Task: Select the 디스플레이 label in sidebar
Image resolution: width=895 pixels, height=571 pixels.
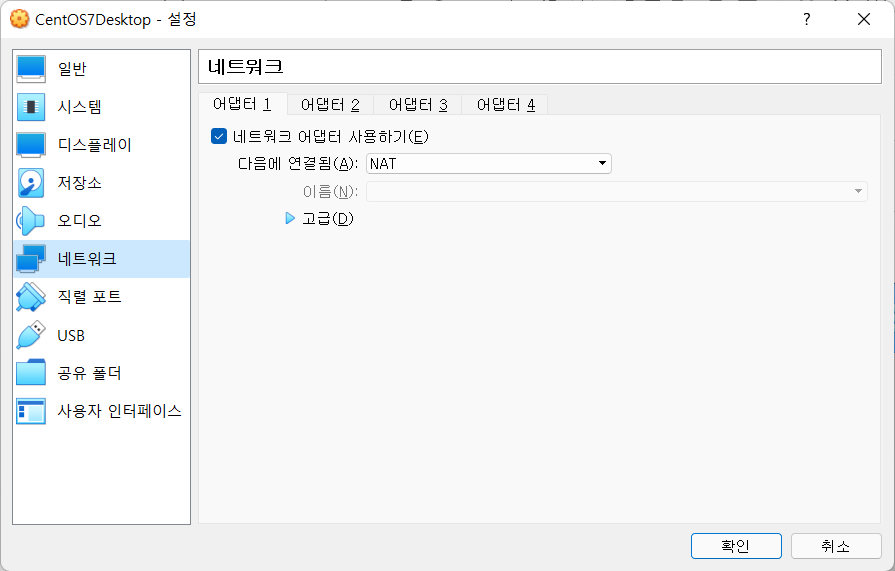Action: click(x=95, y=145)
